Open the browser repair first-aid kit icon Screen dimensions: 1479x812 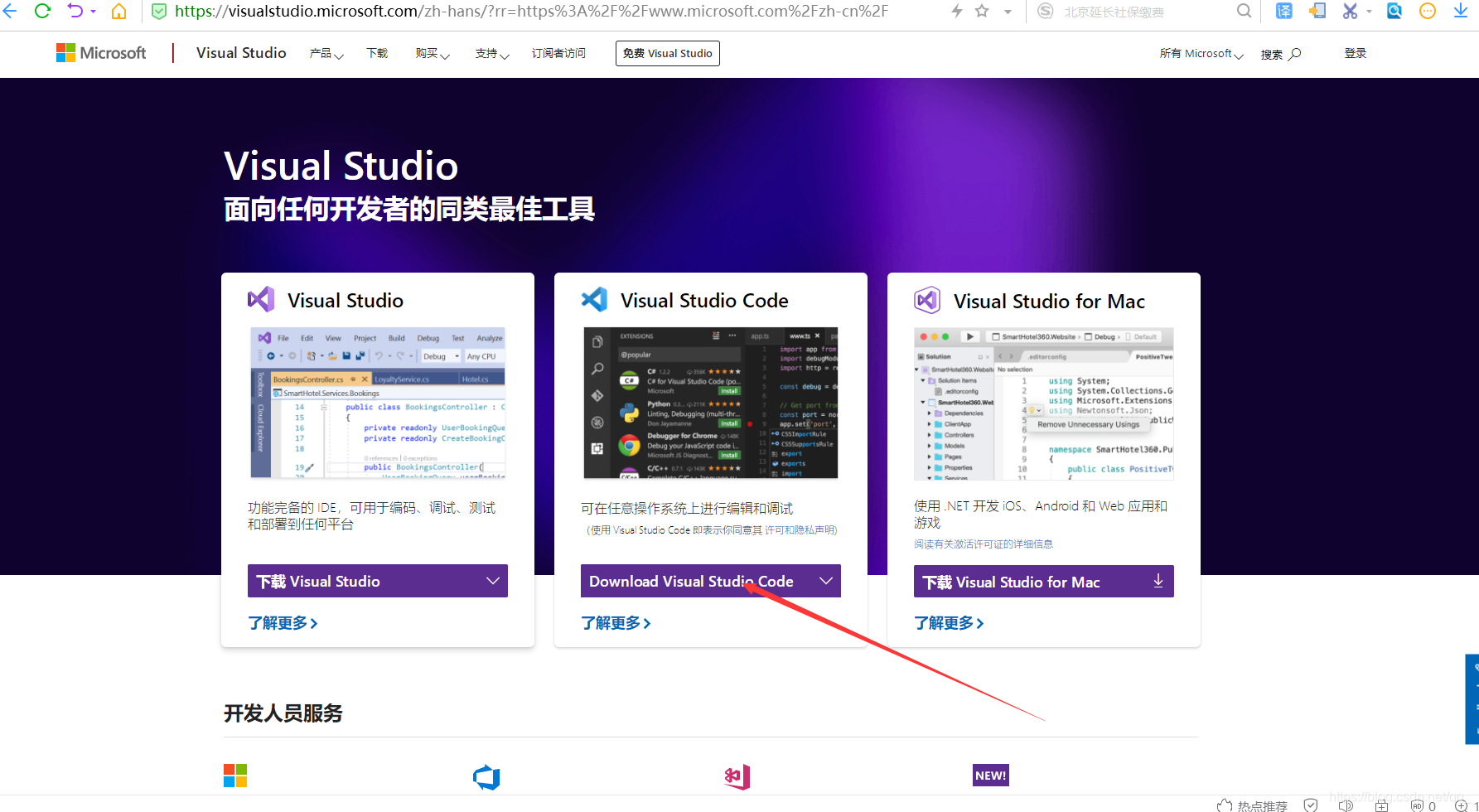(1381, 805)
